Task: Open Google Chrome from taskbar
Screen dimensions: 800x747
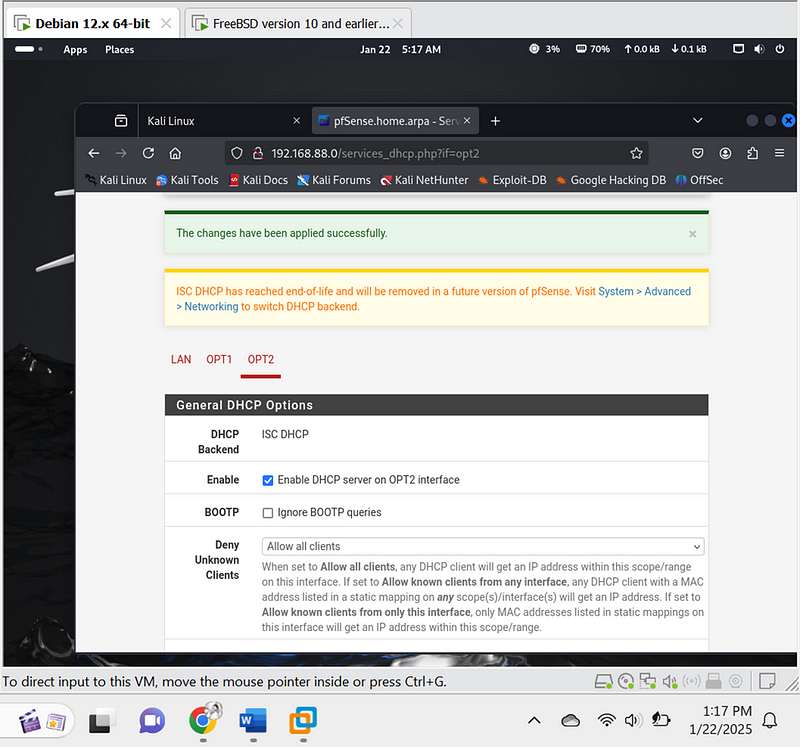Action: click(x=203, y=720)
